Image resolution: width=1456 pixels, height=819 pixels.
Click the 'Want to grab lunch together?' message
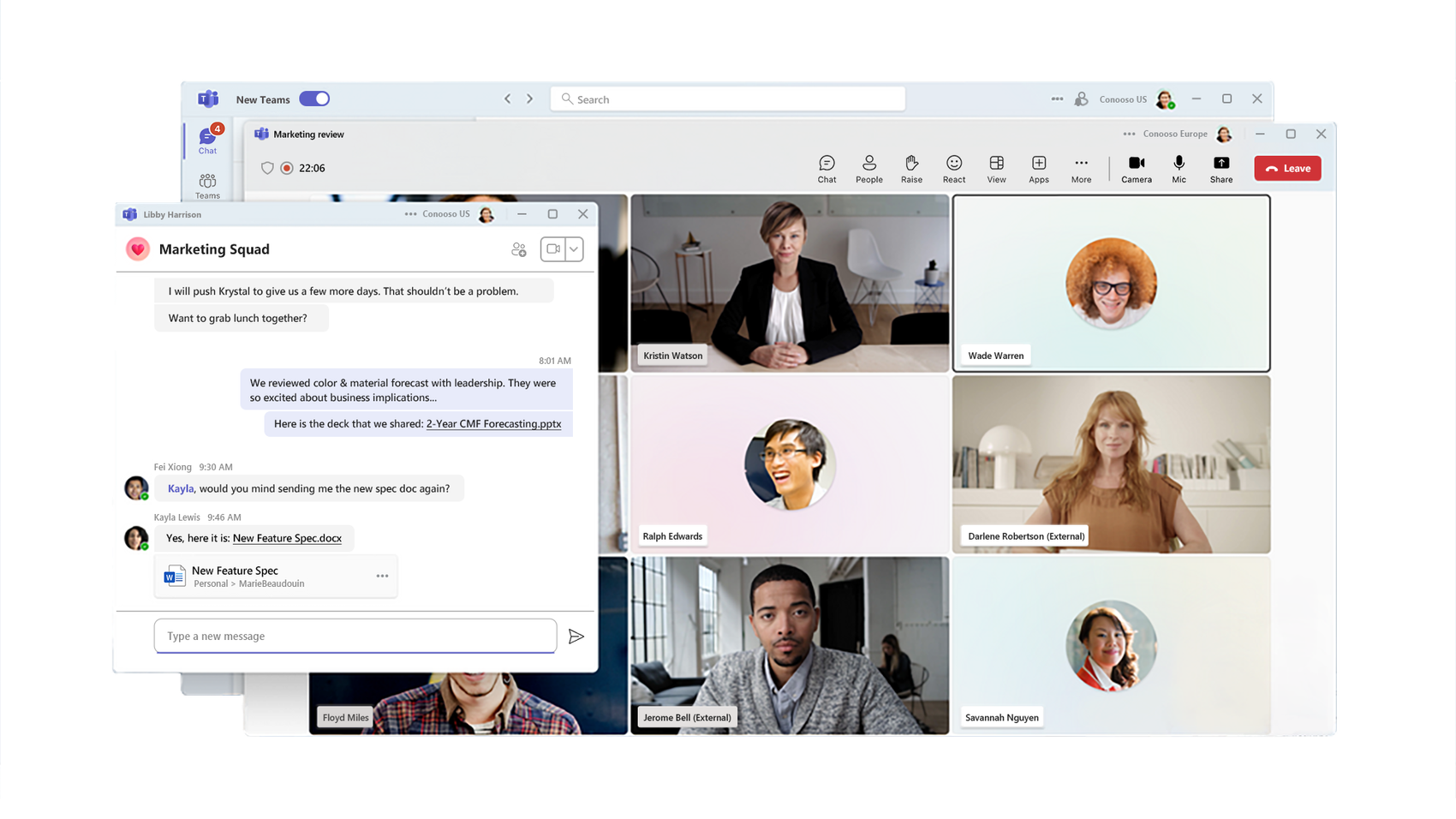click(242, 318)
